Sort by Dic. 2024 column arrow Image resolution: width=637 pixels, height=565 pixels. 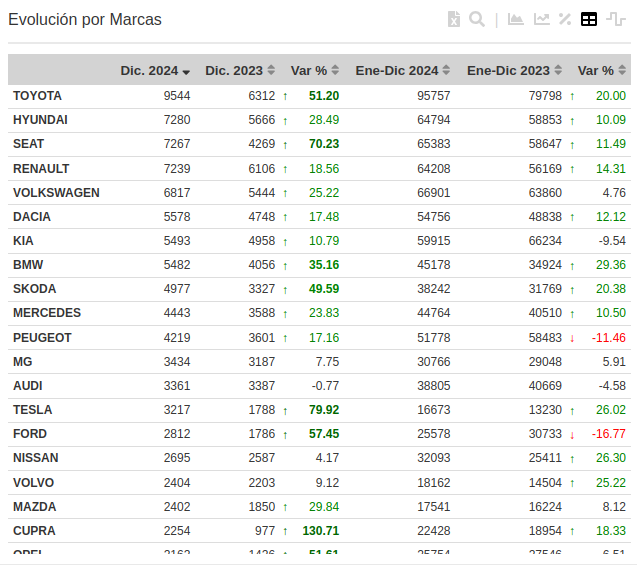tap(186, 71)
